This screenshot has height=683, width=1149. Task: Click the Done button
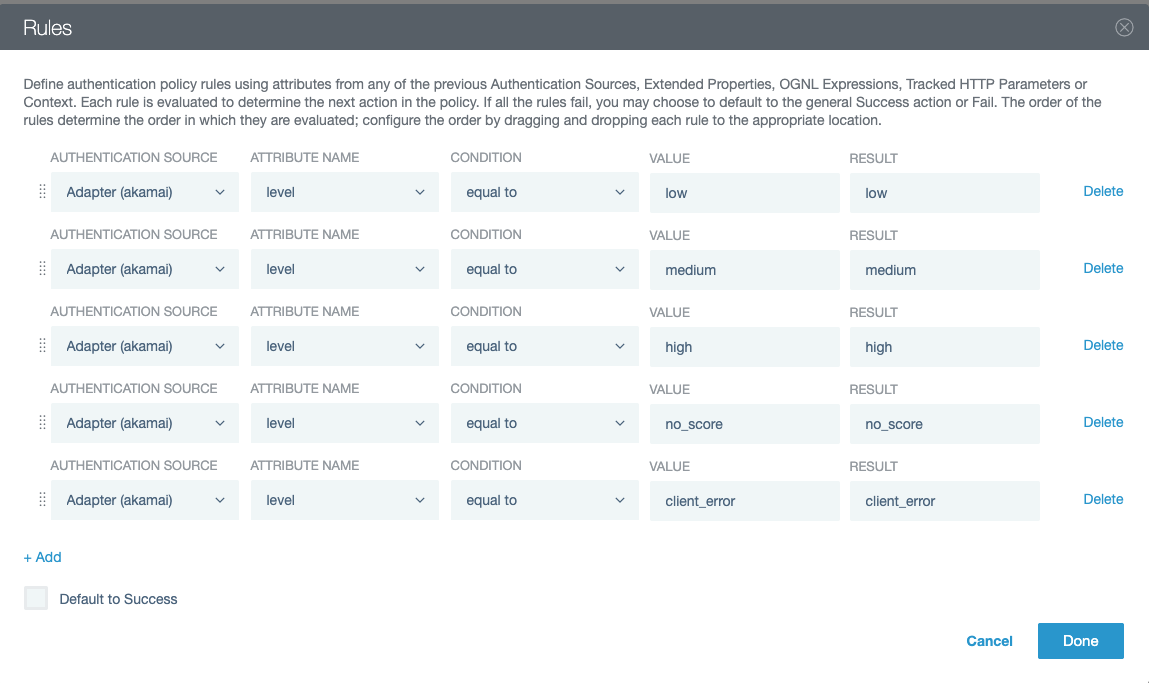(1080, 641)
